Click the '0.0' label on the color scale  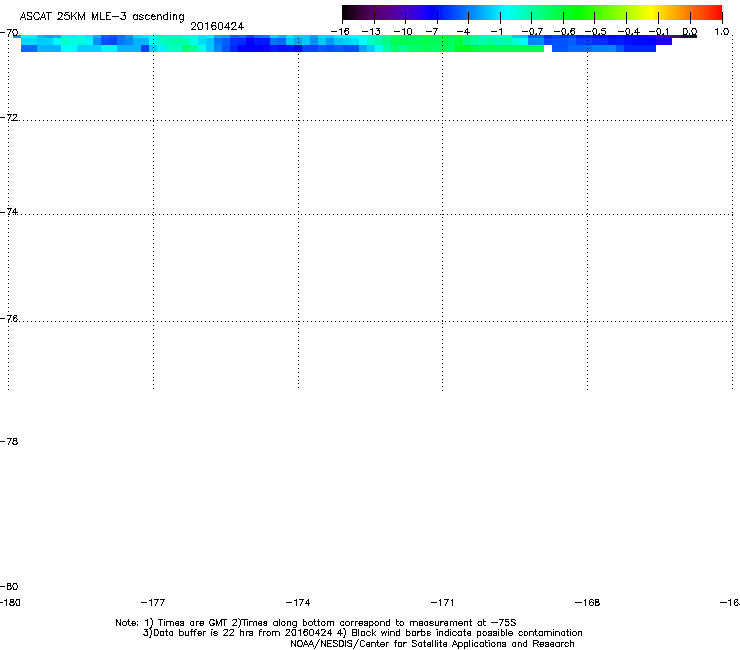(690, 32)
